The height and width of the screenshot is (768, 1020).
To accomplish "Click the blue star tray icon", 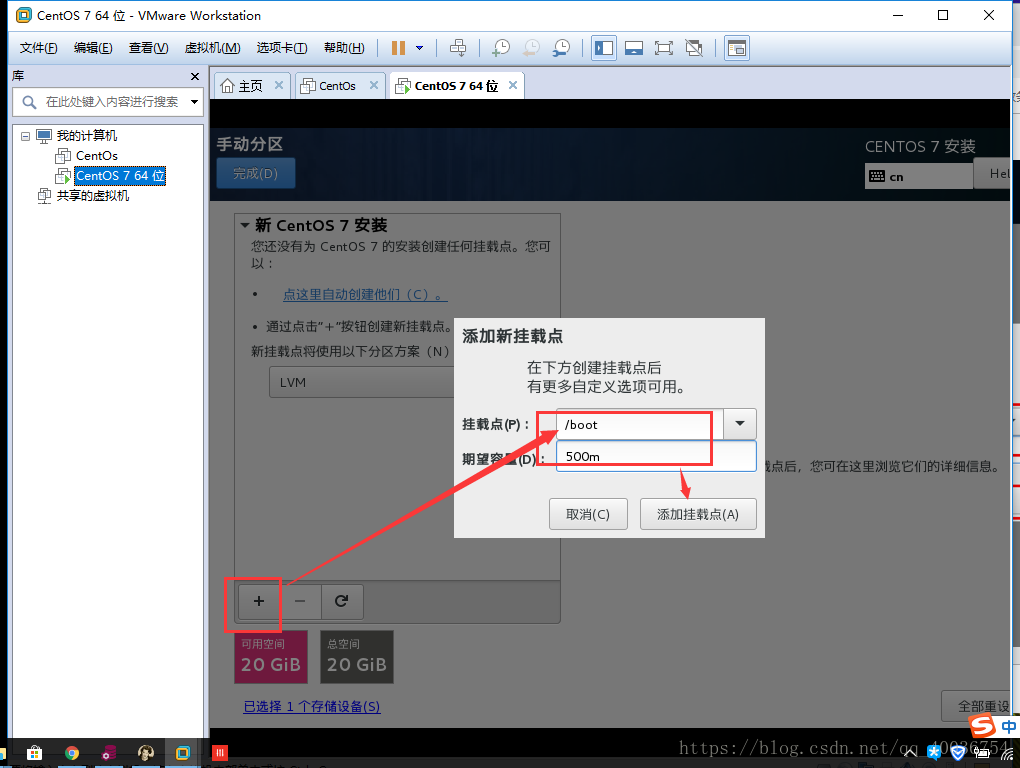I will (934, 753).
